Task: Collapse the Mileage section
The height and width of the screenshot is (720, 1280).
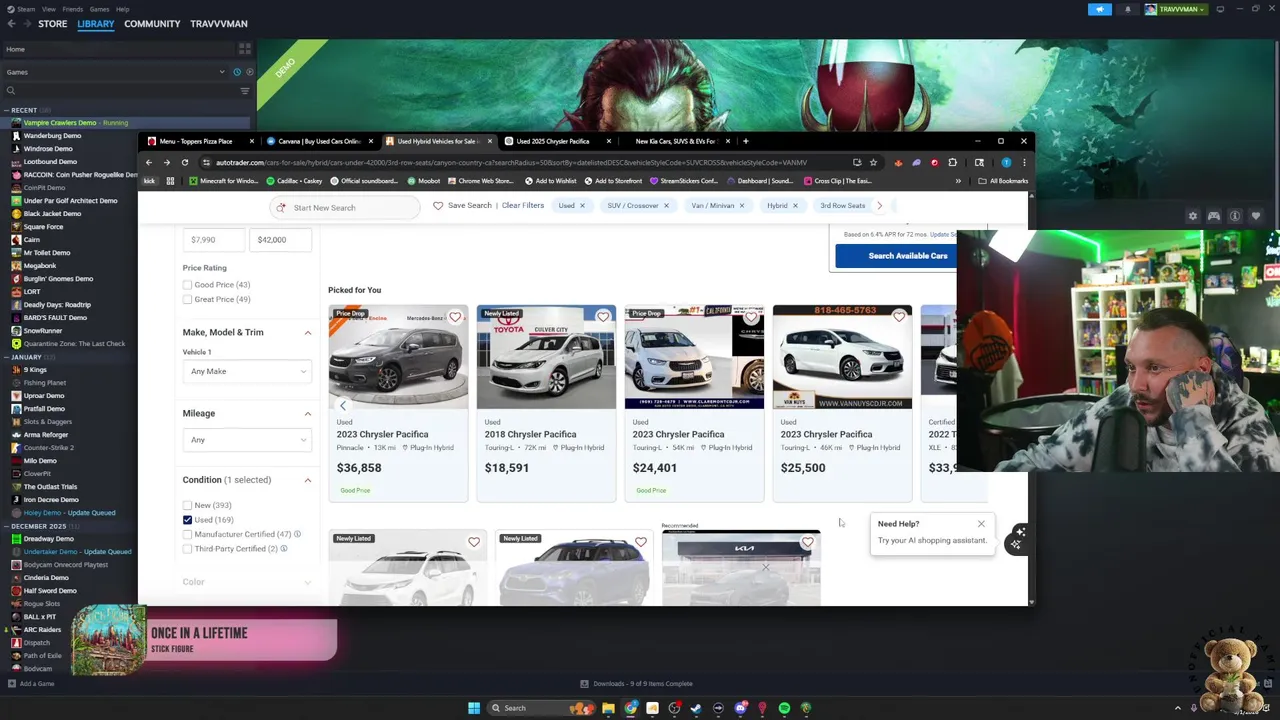Action: click(307, 414)
